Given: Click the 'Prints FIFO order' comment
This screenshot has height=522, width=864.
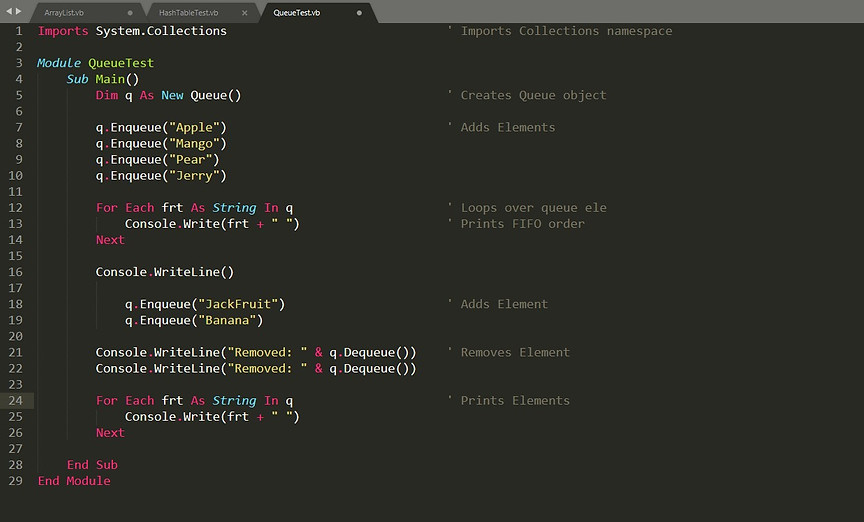Looking at the screenshot, I should tap(517, 224).
